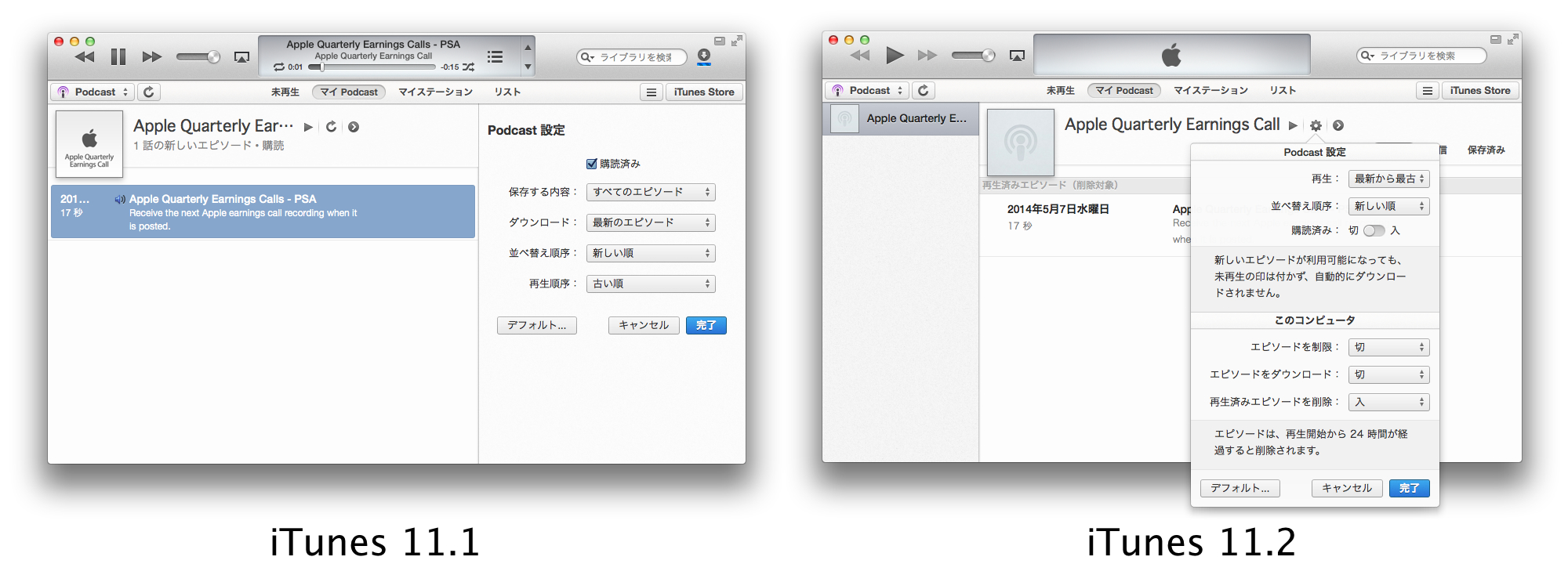Refresh podcasts using the iTunes 11.2 toolbar button
Viewport: 1568px width, 564px height.
tap(924, 90)
